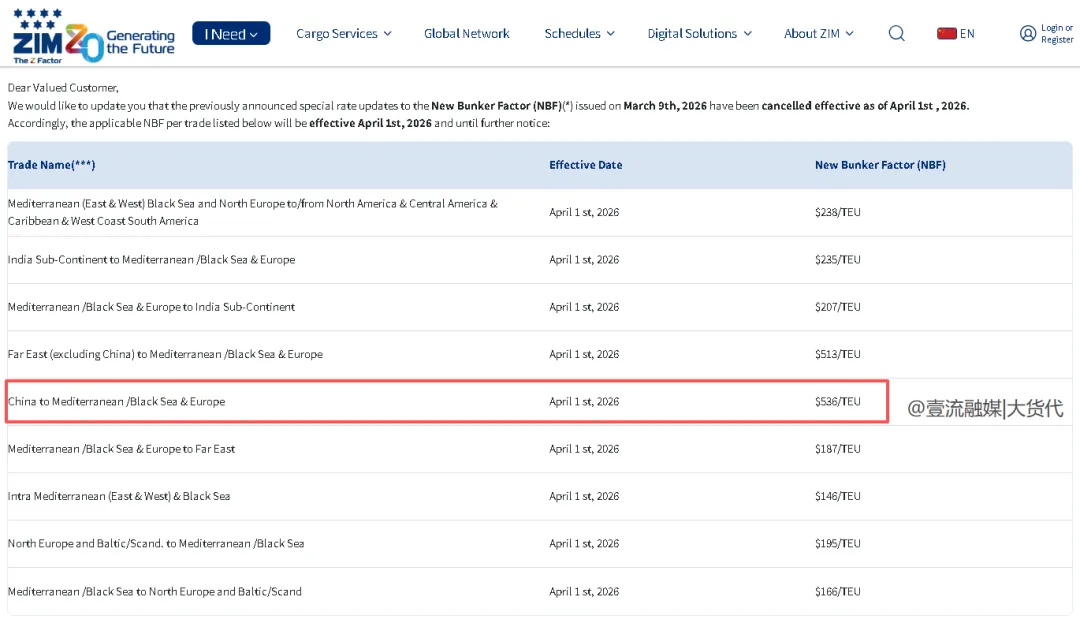
Task: Go to Global Network page
Action: [x=466, y=34]
